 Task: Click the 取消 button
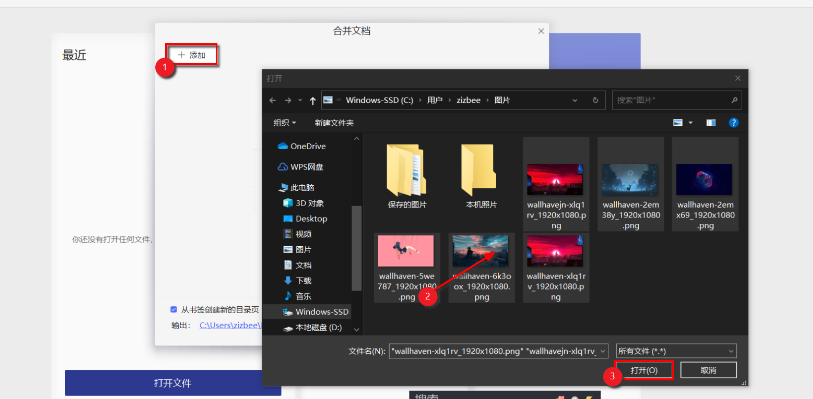pyautogui.click(x=708, y=370)
